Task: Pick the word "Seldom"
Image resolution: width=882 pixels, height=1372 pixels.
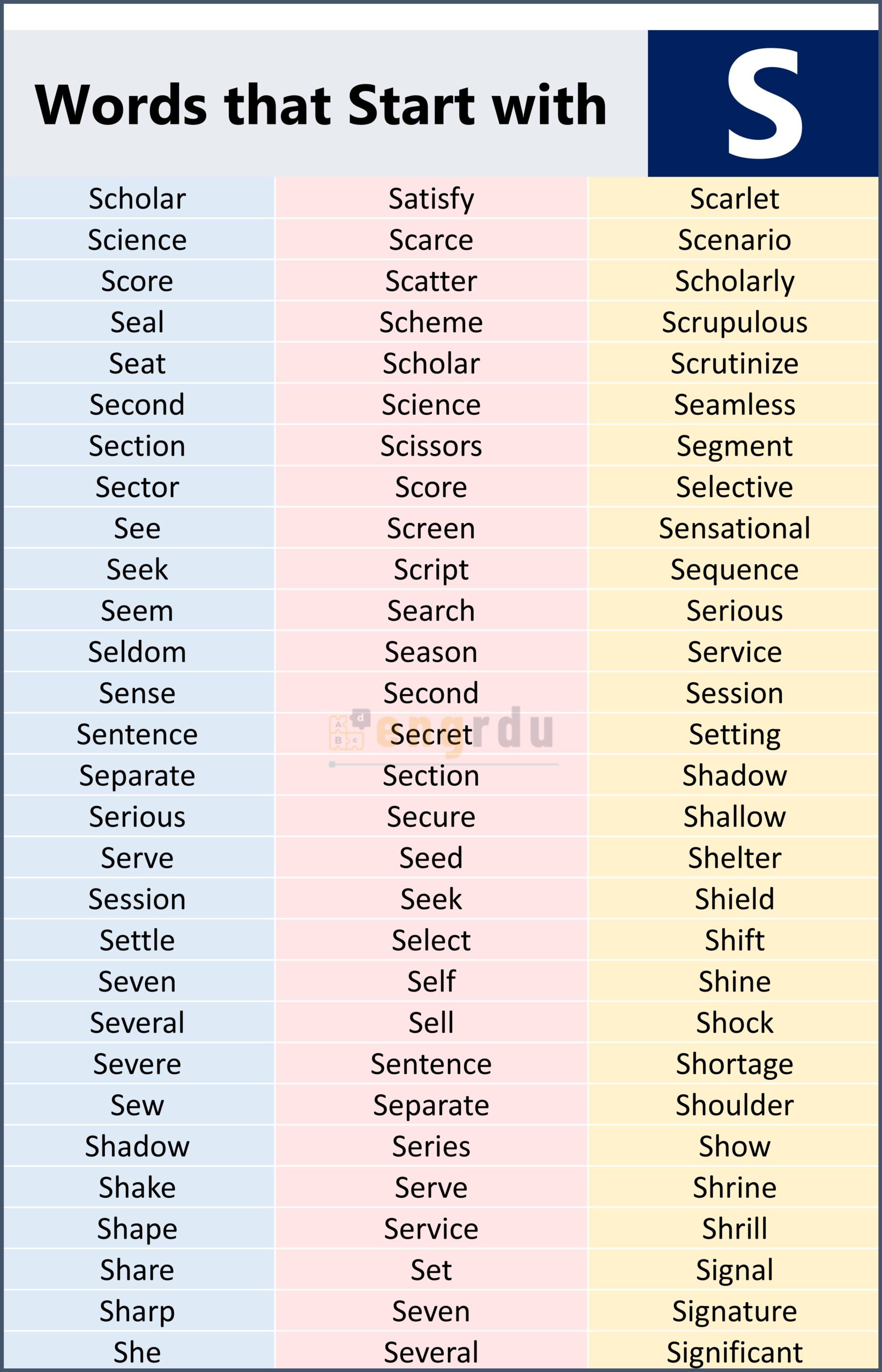Action: click(137, 652)
